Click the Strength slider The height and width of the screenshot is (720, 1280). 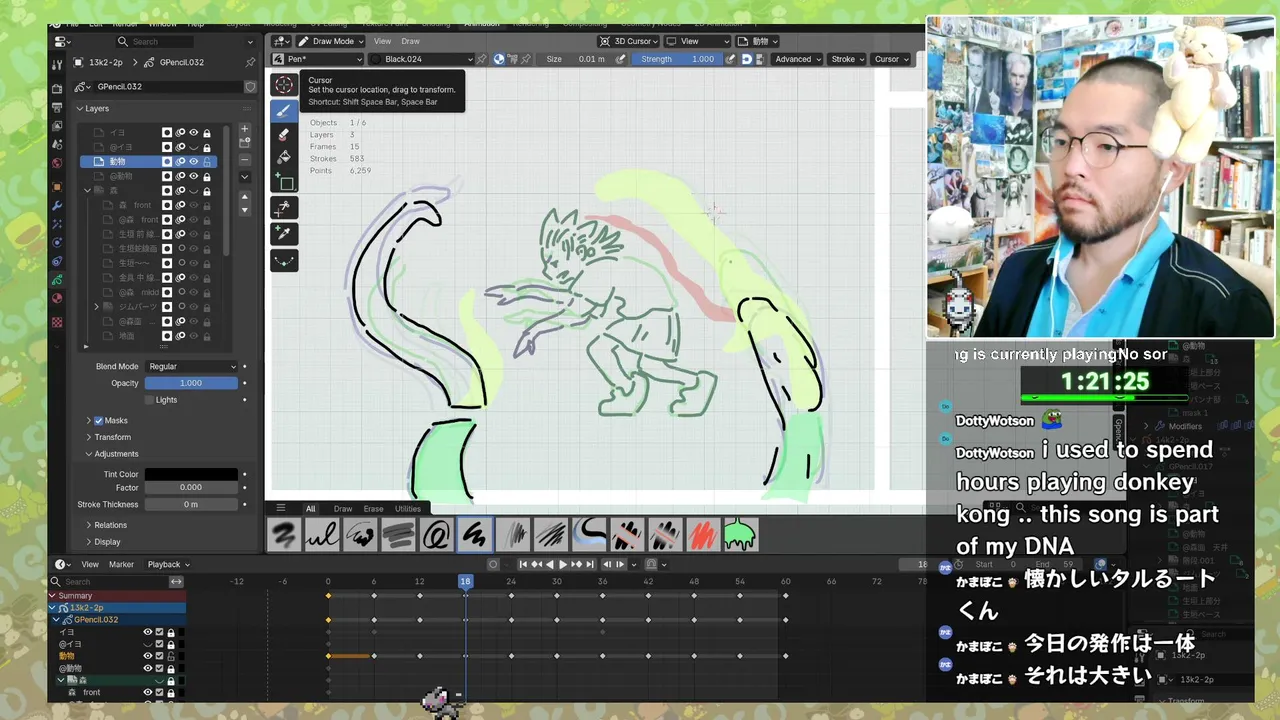678,59
